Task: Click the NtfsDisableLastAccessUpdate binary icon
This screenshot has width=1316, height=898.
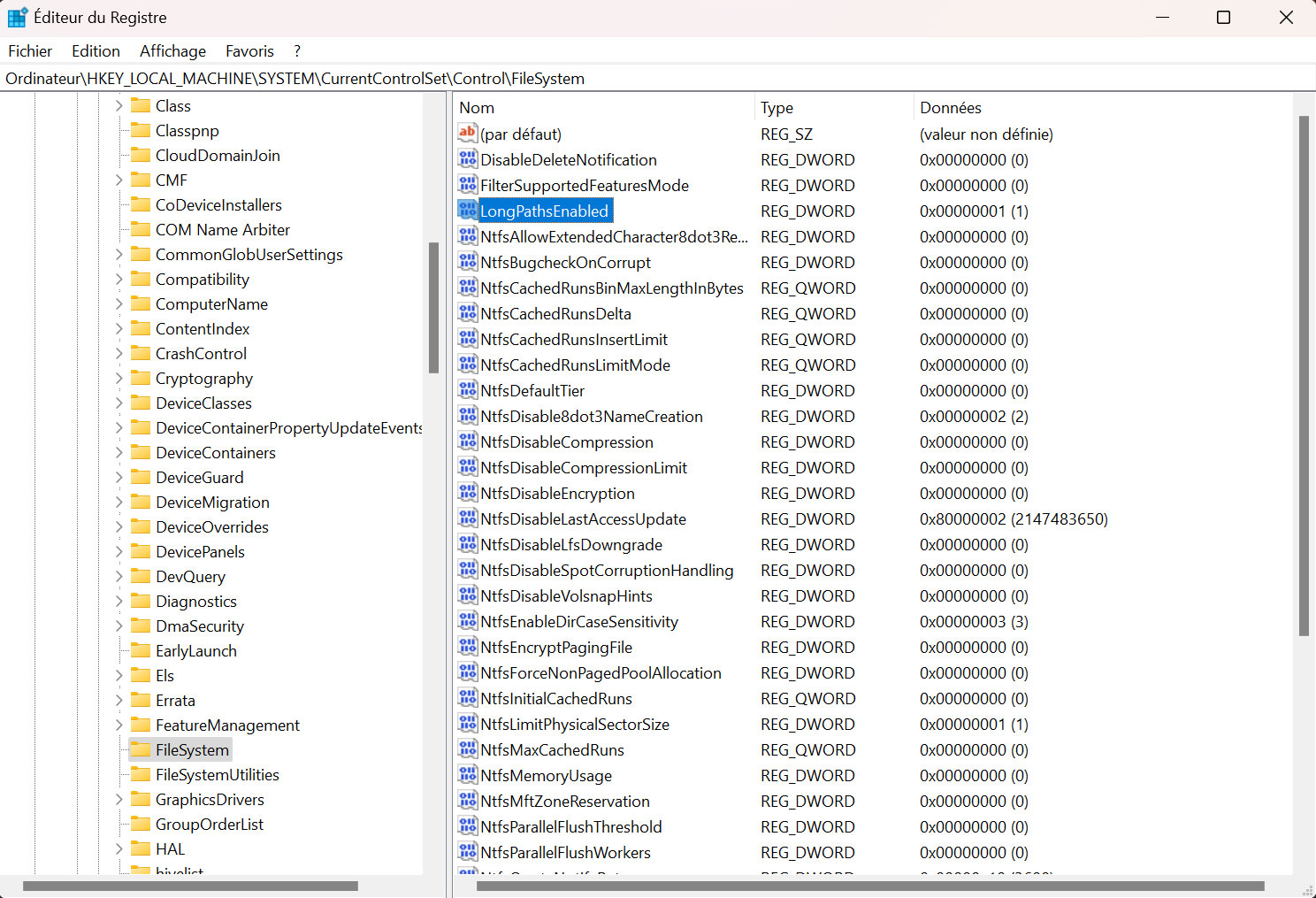Action: (x=467, y=518)
